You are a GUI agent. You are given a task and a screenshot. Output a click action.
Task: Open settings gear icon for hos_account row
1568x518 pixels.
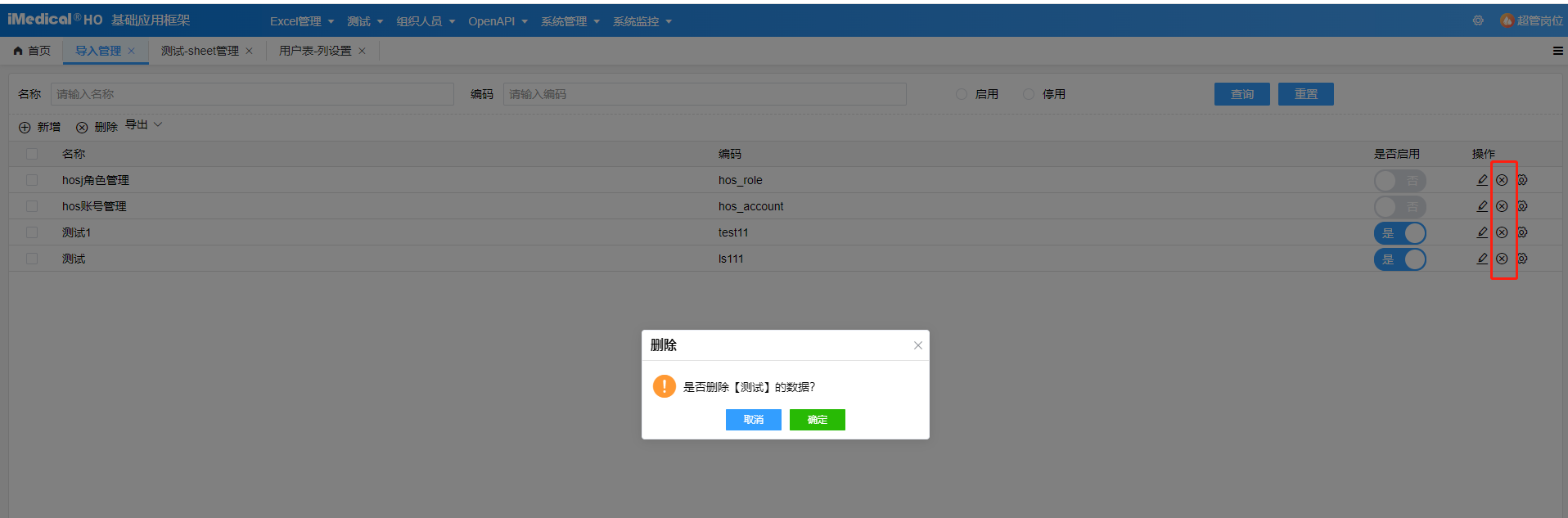(1522, 206)
